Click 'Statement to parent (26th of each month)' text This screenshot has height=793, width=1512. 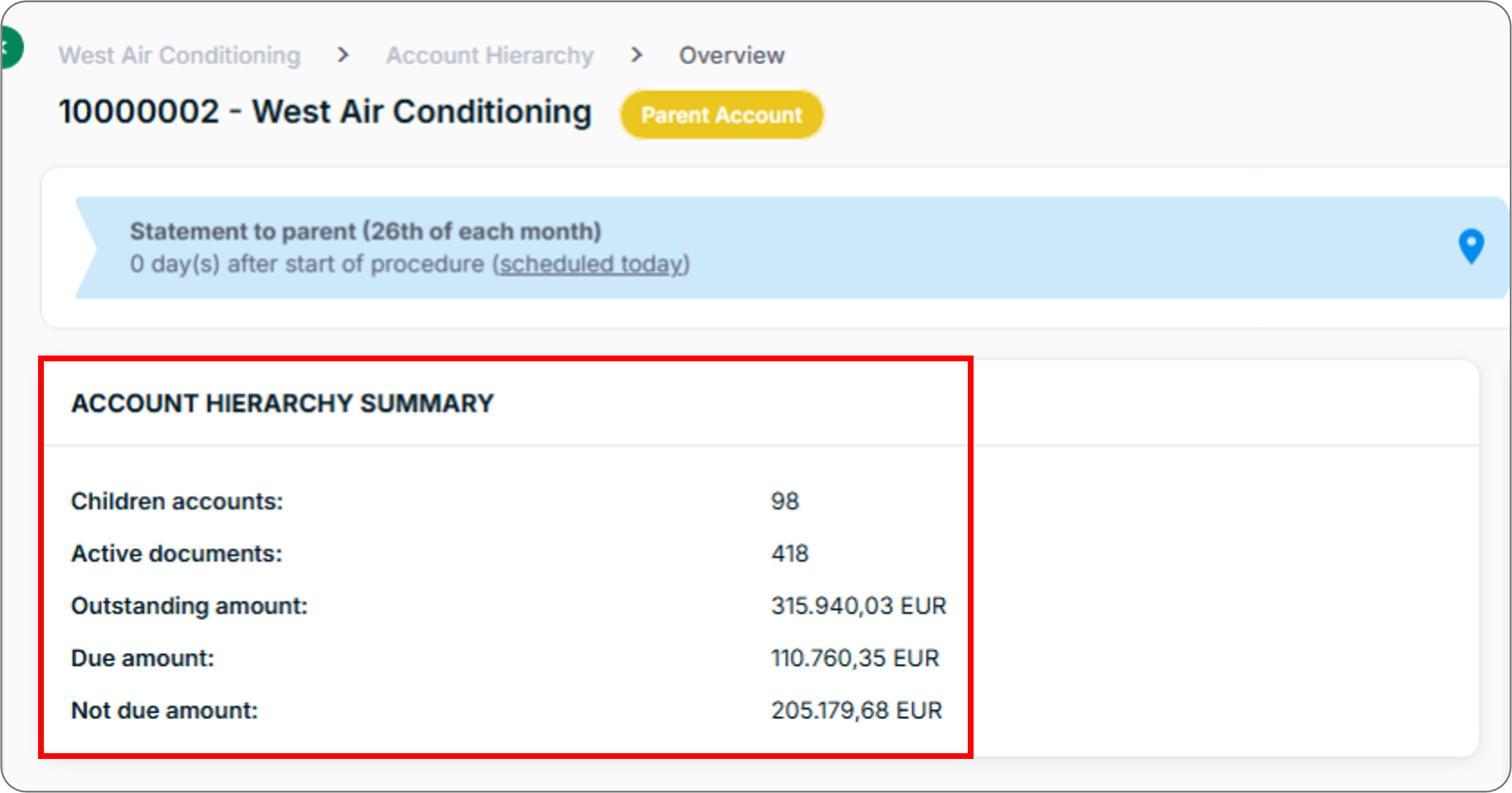click(x=366, y=231)
